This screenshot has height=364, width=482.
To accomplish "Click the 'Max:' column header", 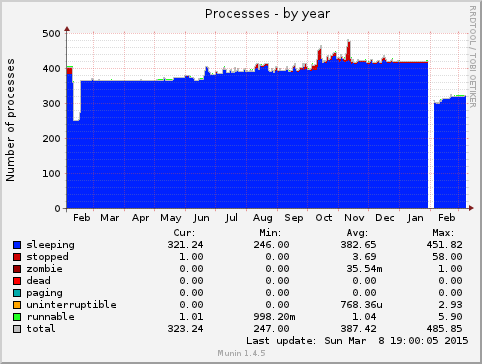I will coord(443,233).
